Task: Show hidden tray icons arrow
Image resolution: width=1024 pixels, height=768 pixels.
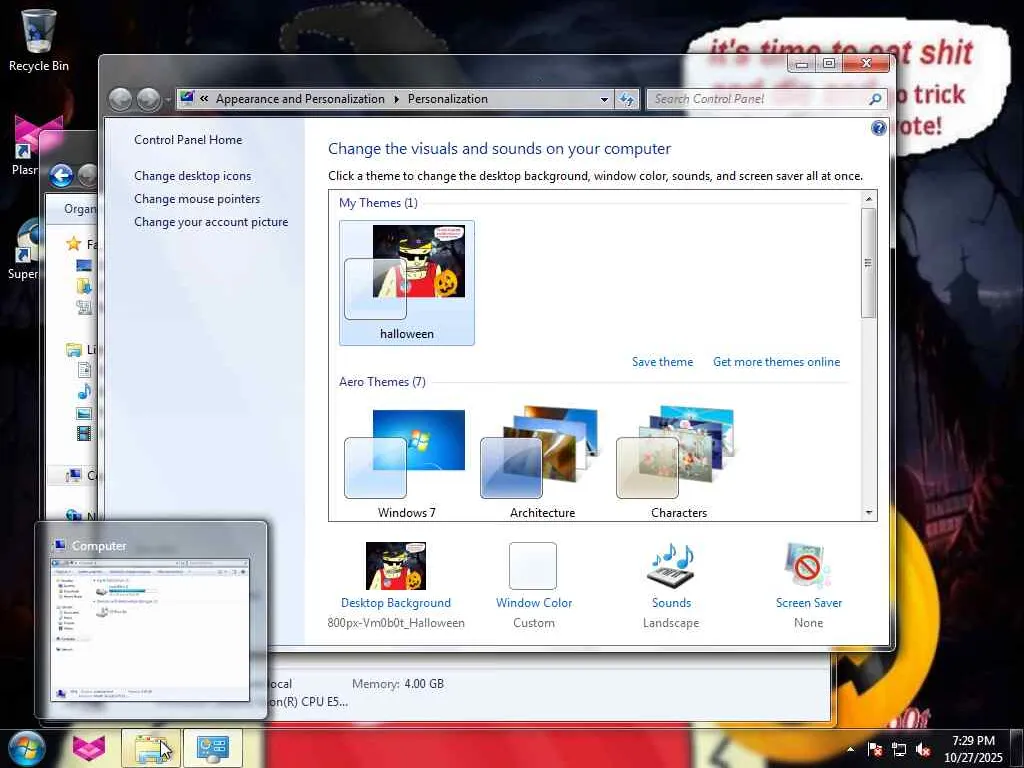Action: click(x=850, y=749)
